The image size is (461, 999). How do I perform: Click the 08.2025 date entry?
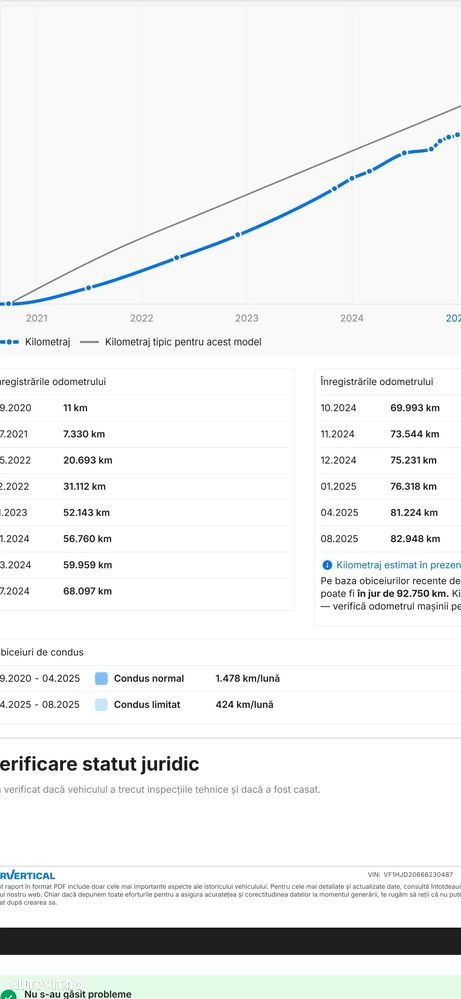pos(339,538)
